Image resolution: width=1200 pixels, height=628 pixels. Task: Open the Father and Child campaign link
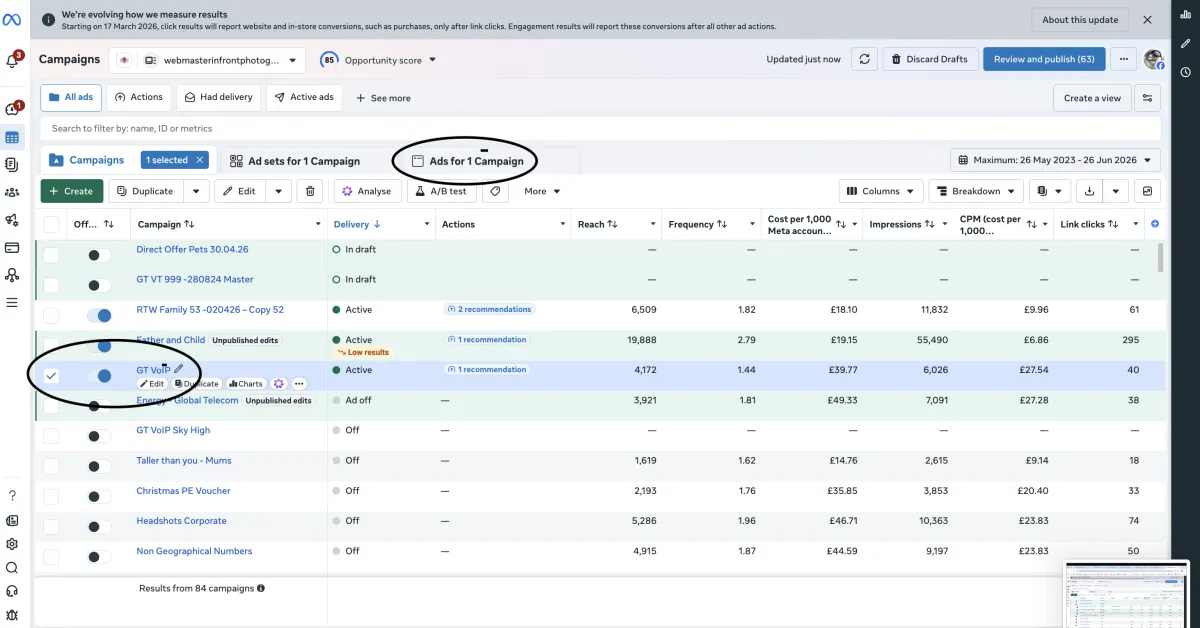click(x=171, y=340)
